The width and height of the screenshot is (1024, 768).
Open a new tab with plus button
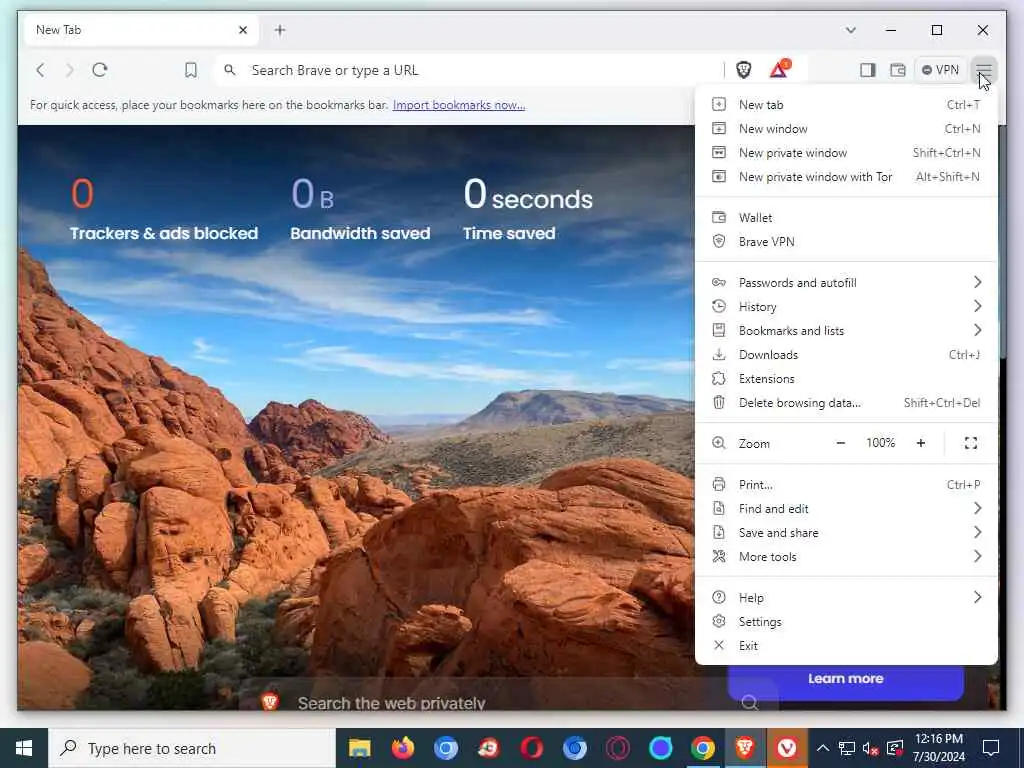point(280,30)
